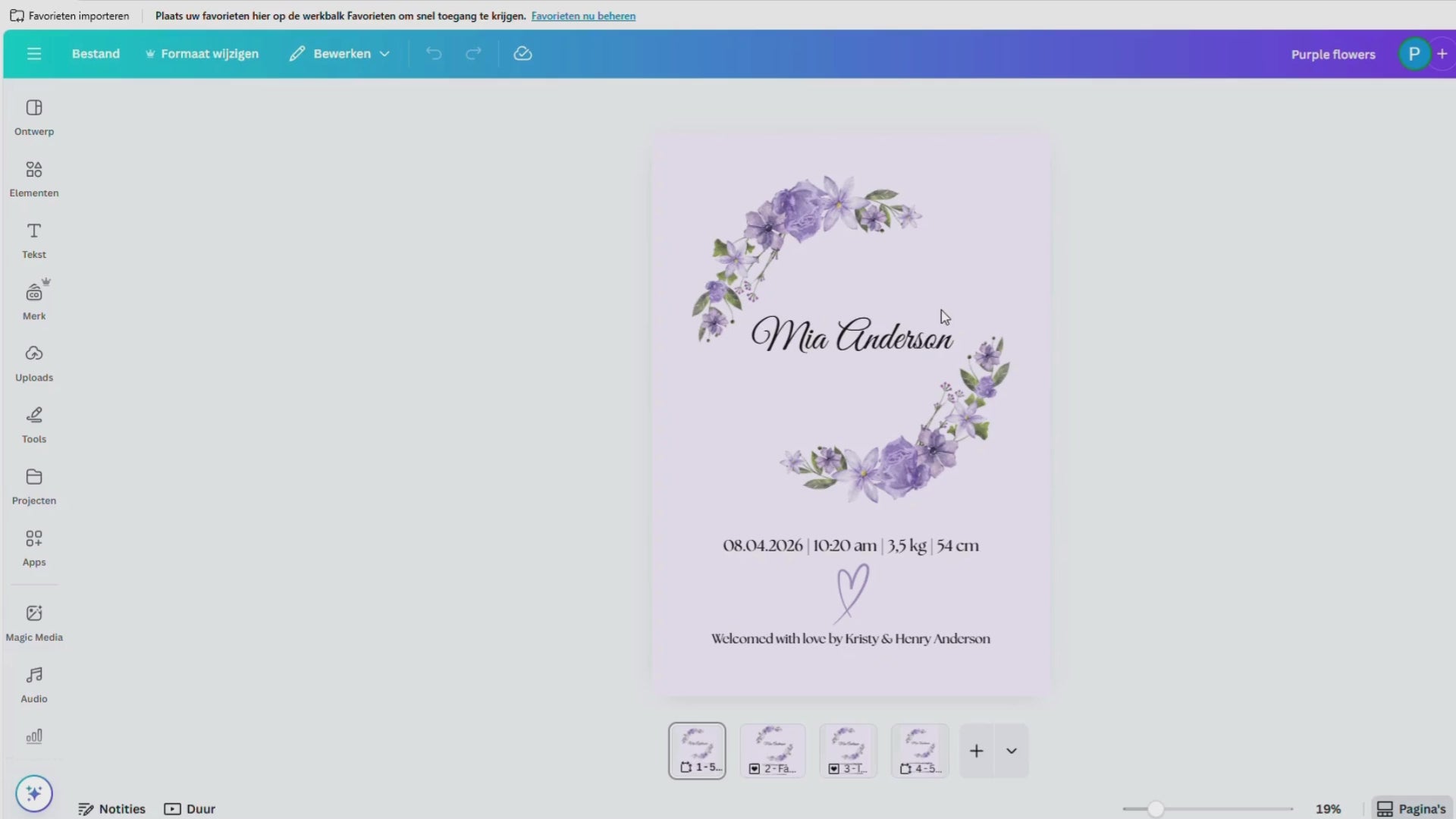This screenshot has height=819, width=1456.
Task: Open the Merk brand panel
Action: point(34,302)
